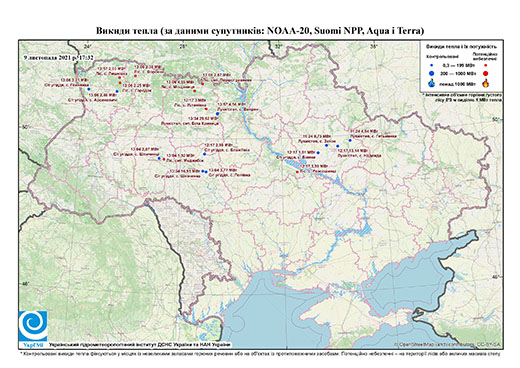520x368 pixels.
Task: Click the '13:06 4,55 МВт' label
Action: (x=180, y=82)
